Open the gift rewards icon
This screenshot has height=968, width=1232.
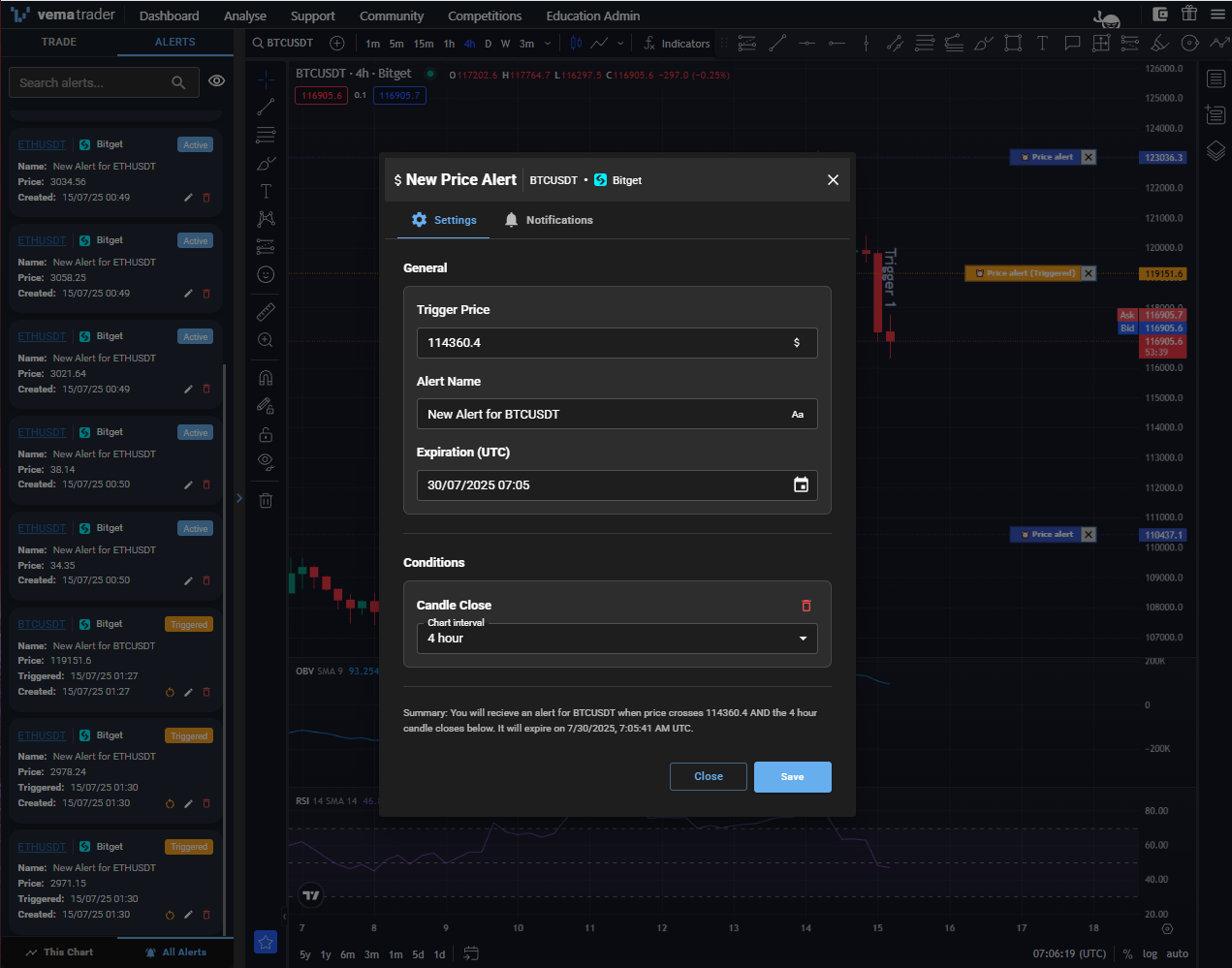[x=1189, y=15]
